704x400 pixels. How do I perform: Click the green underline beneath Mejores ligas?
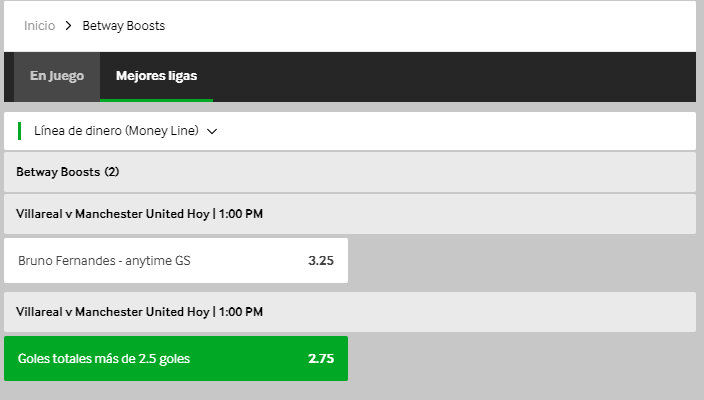(x=156, y=100)
